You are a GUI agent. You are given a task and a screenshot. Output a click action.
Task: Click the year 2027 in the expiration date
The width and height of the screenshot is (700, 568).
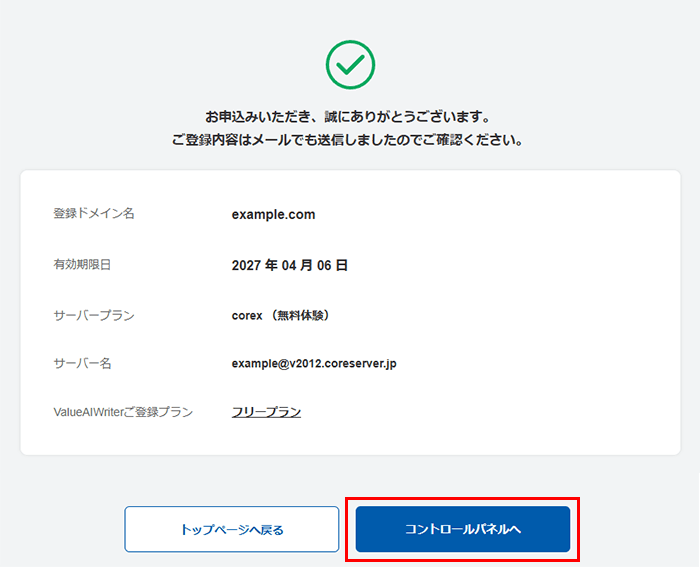point(247,265)
